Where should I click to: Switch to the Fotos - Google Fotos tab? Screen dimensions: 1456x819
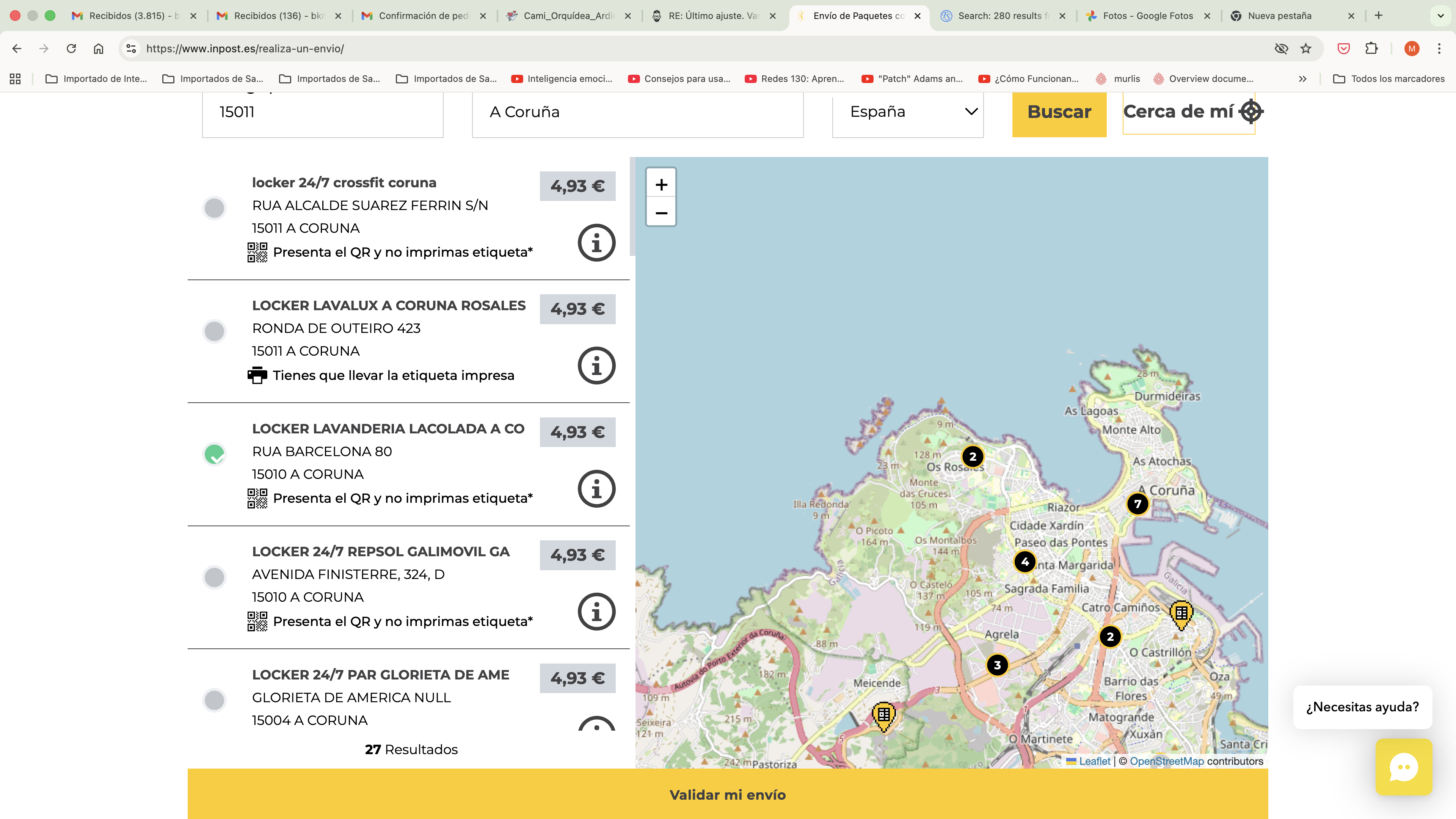click(x=1147, y=16)
